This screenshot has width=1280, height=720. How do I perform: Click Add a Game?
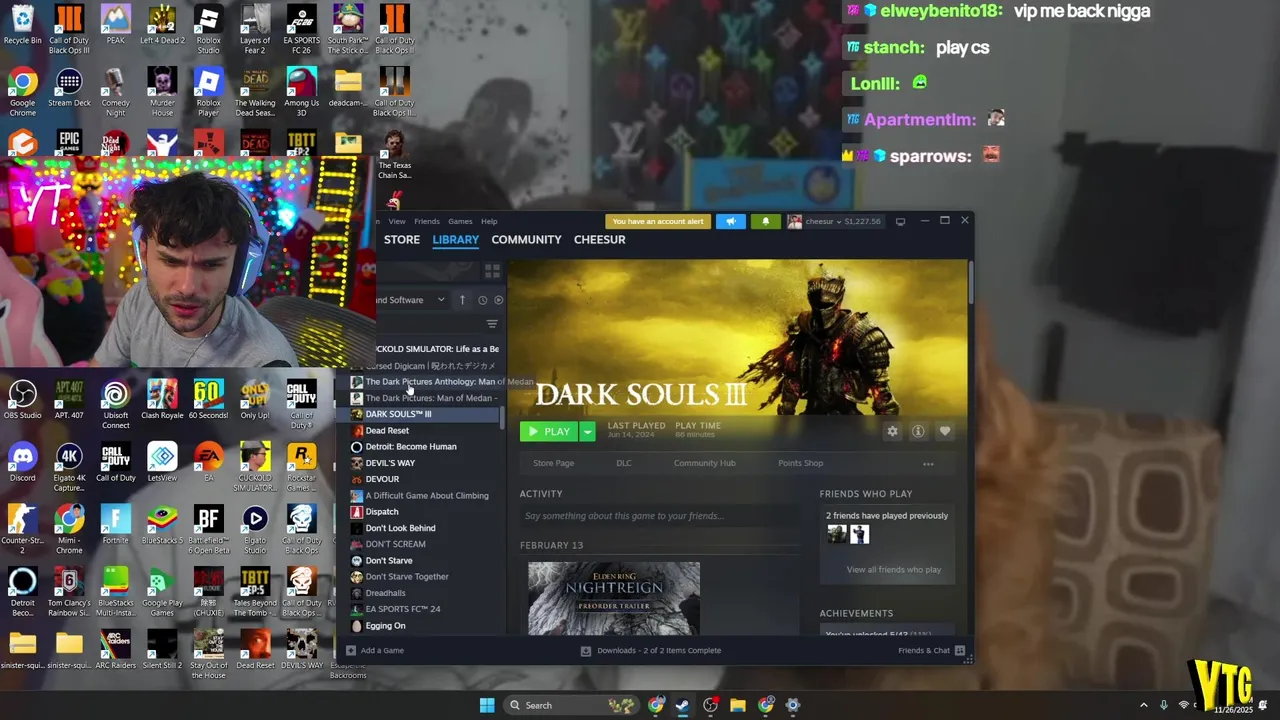point(375,651)
